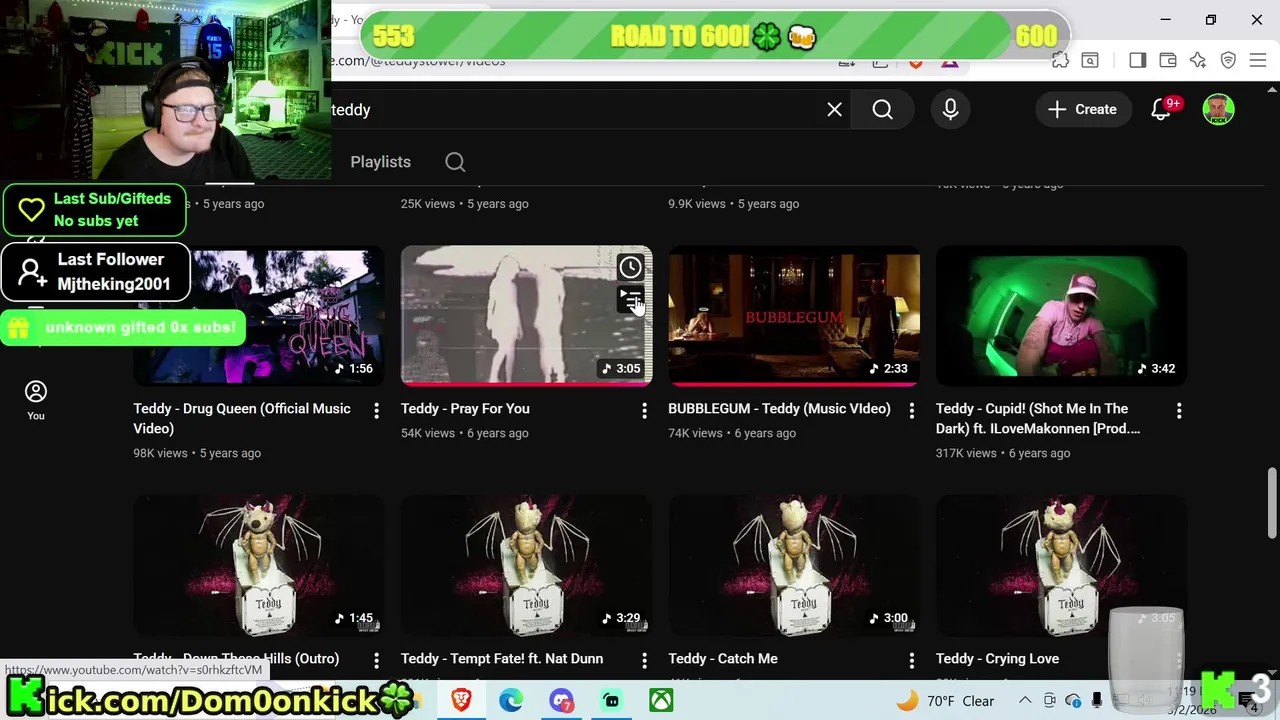Open the BUBBLEGUM video thumbnail
The height and width of the screenshot is (720, 1280).
click(794, 315)
